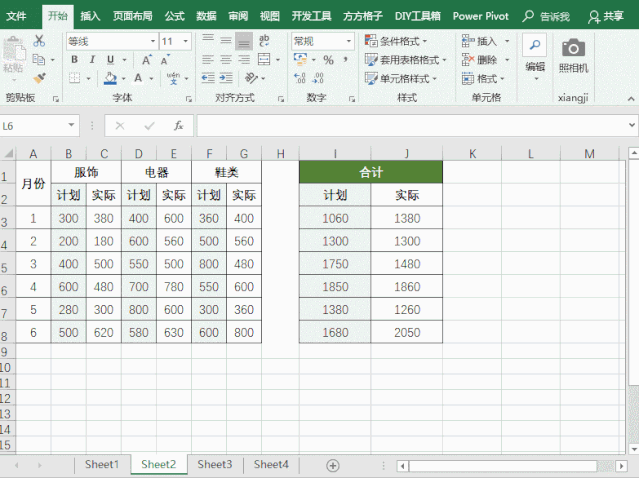Select the 合计 header cell
Image resolution: width=639 pixels, height=478 pixels.
pos(371,172)
